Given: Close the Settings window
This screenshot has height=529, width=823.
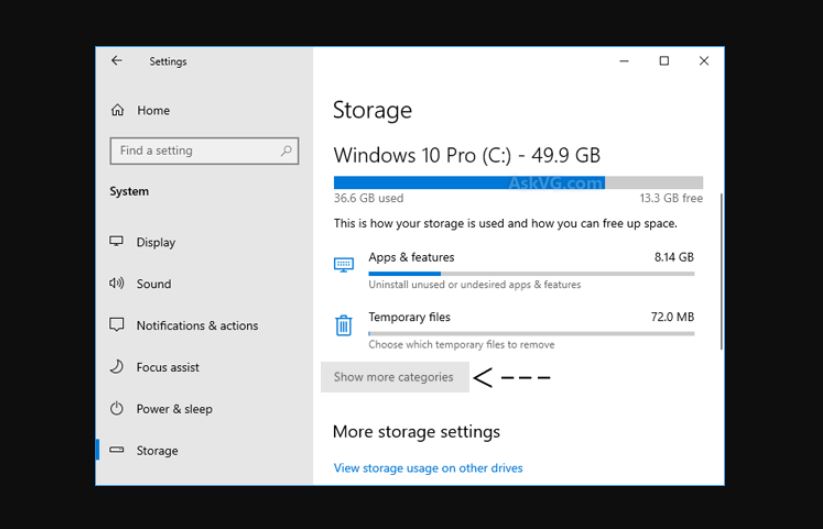Looking at the screenshot, I should (704, 61).
